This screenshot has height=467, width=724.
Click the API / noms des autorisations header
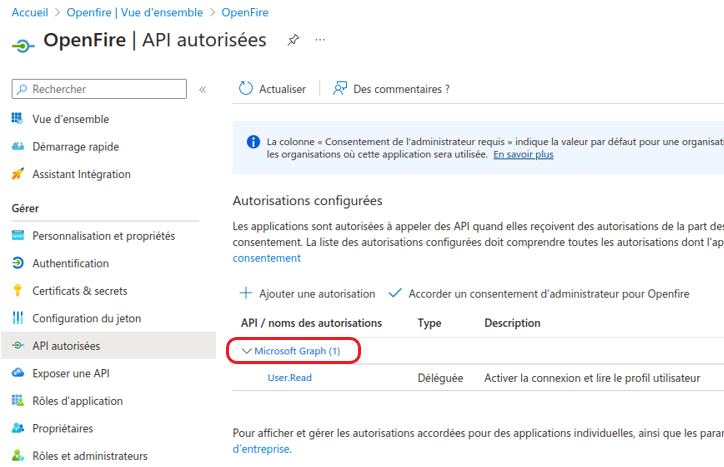[311, 323]
